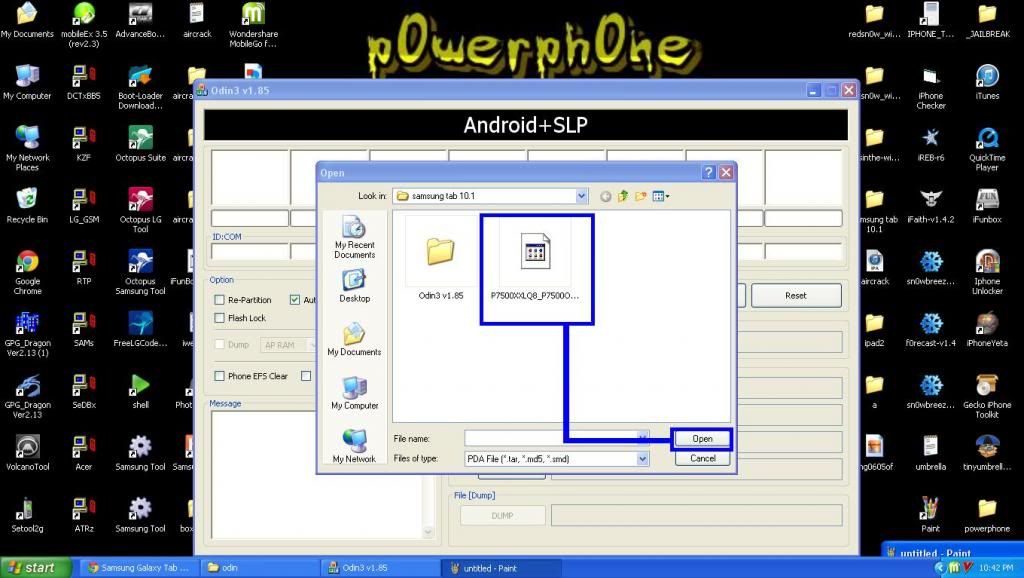This screenshot has width=1024, height=578.
Task: Select the mobileEx 3.5 desktop icon
Action: coord(84,25)
